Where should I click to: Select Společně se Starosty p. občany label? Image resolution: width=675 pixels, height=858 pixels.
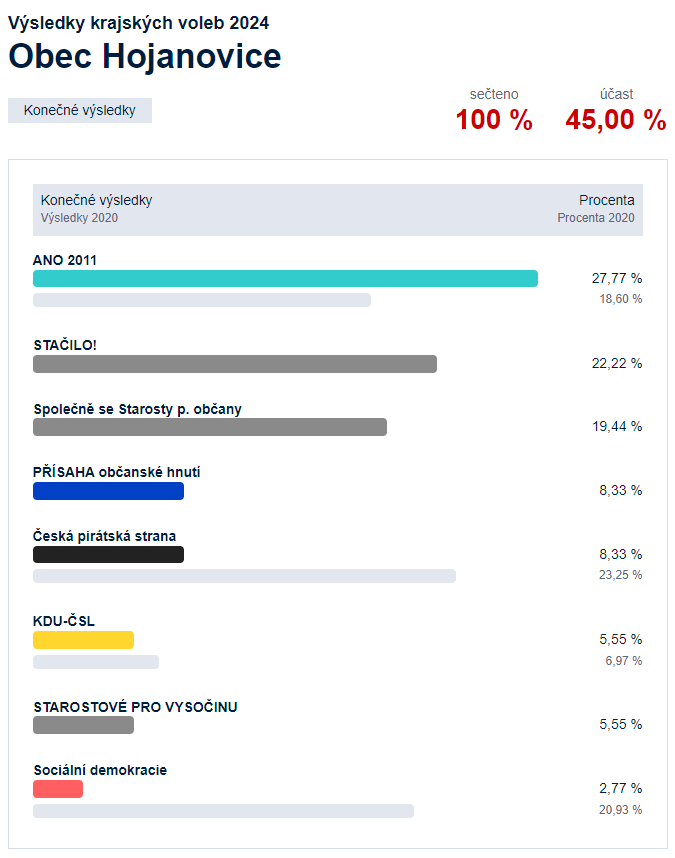(x=137, y=409)
